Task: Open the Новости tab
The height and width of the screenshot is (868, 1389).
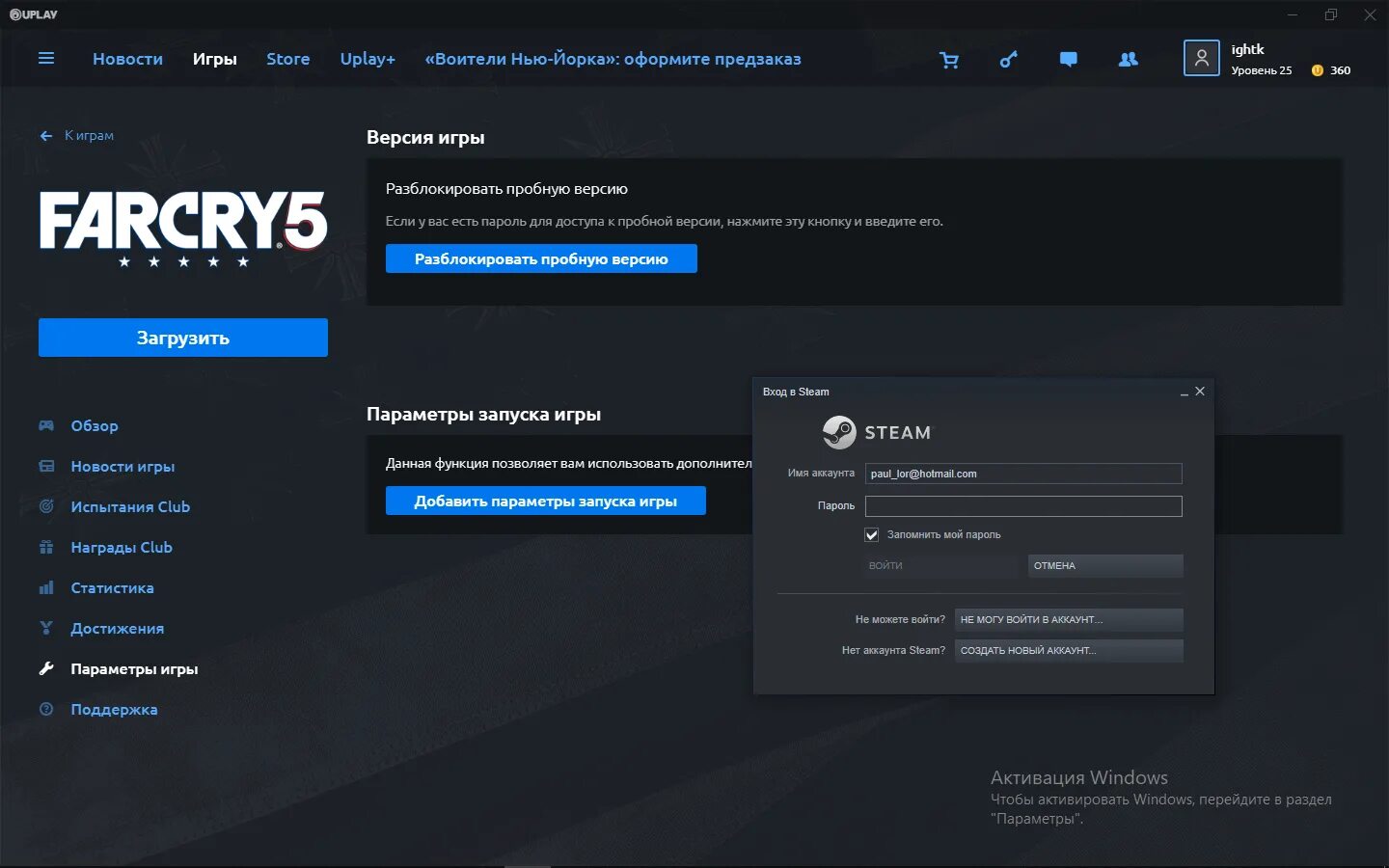Action: [127, 59]
